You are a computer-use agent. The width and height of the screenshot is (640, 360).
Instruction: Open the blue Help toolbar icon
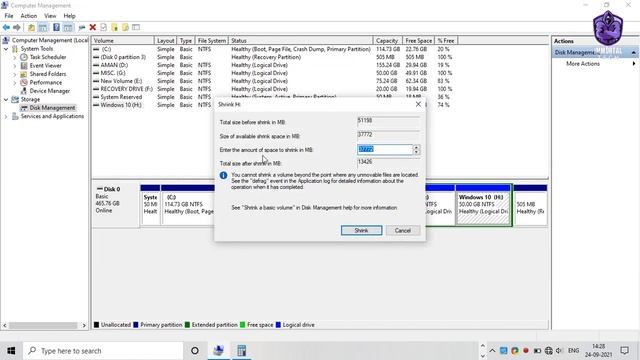click(56, 27)
